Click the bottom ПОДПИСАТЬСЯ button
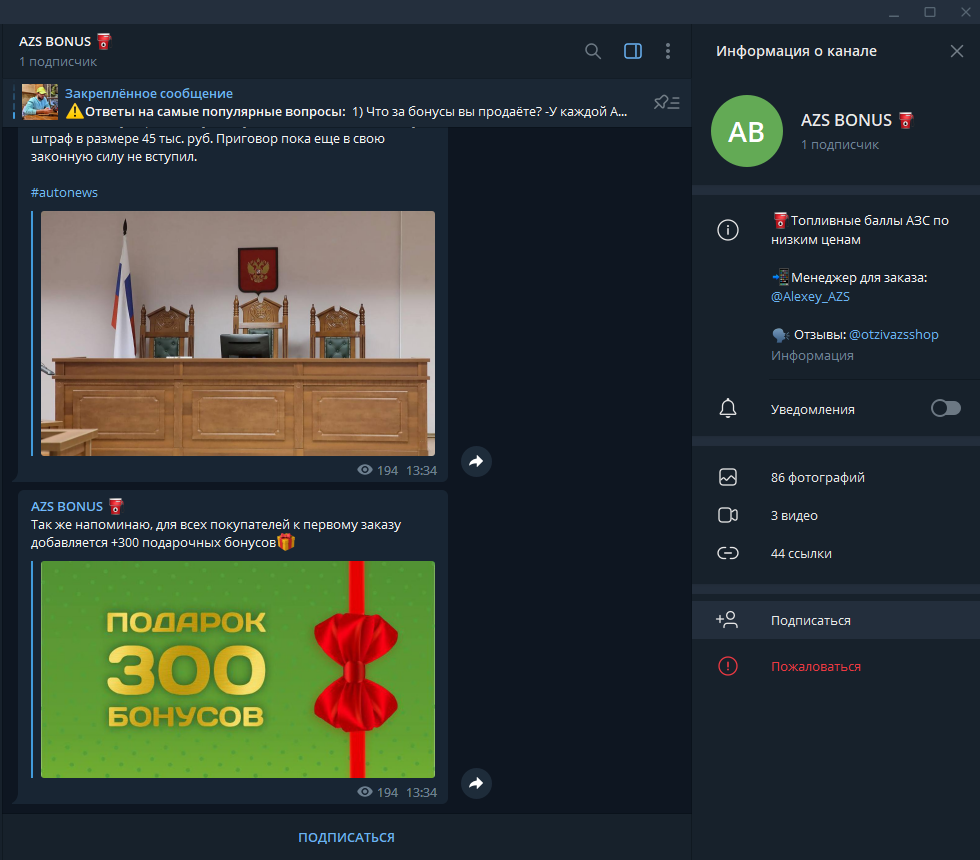Screen dimensions: 980x860 pyautogui.click(x=346, y=838)
